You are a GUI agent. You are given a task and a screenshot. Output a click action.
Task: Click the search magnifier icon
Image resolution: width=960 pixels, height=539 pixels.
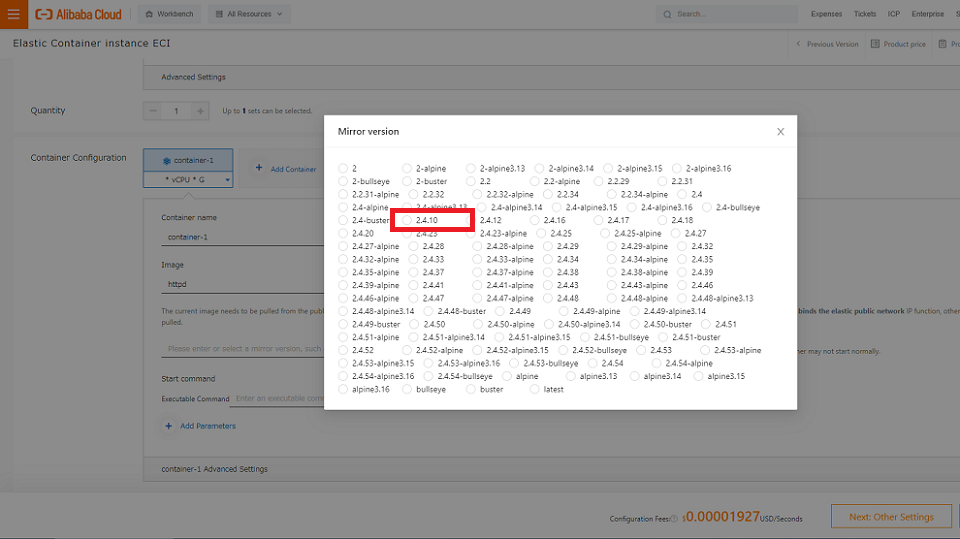click(668, 15)
